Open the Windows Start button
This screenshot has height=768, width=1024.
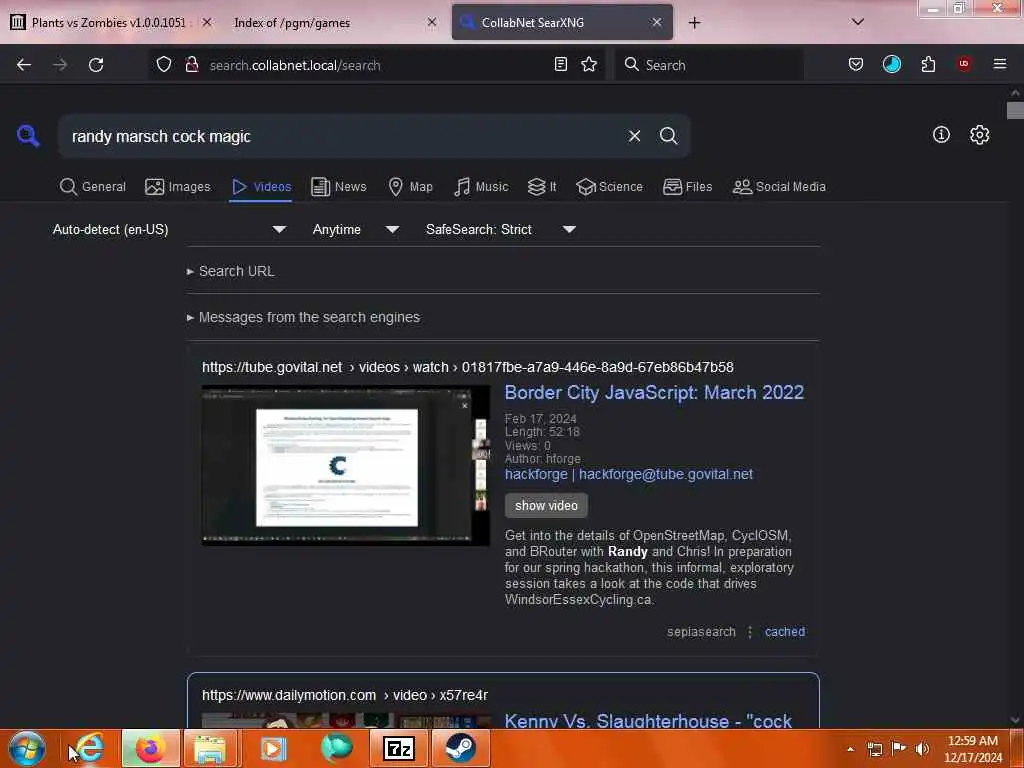[27, 748]
